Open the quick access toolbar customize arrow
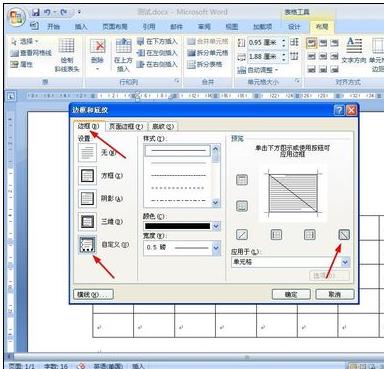 [x=79, y=12]
